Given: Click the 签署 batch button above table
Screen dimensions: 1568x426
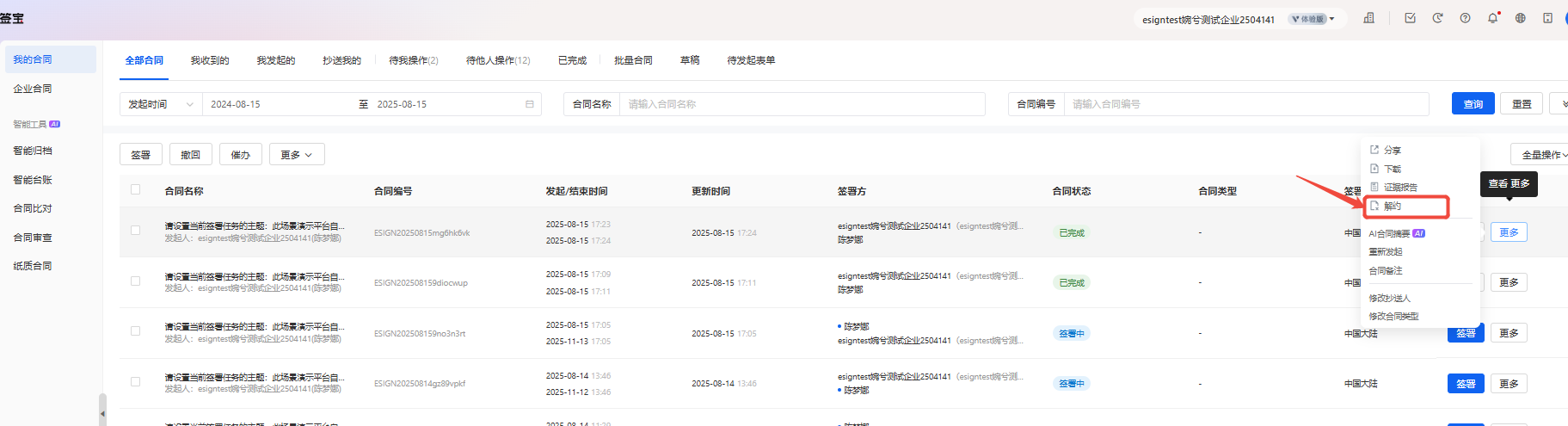Looking at the screenshot, I should [x=140, y=155].
